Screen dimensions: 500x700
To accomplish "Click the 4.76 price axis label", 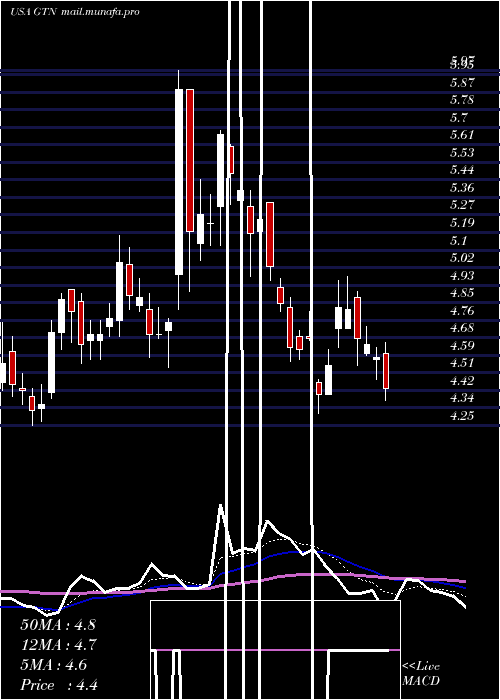I will 462,311.
